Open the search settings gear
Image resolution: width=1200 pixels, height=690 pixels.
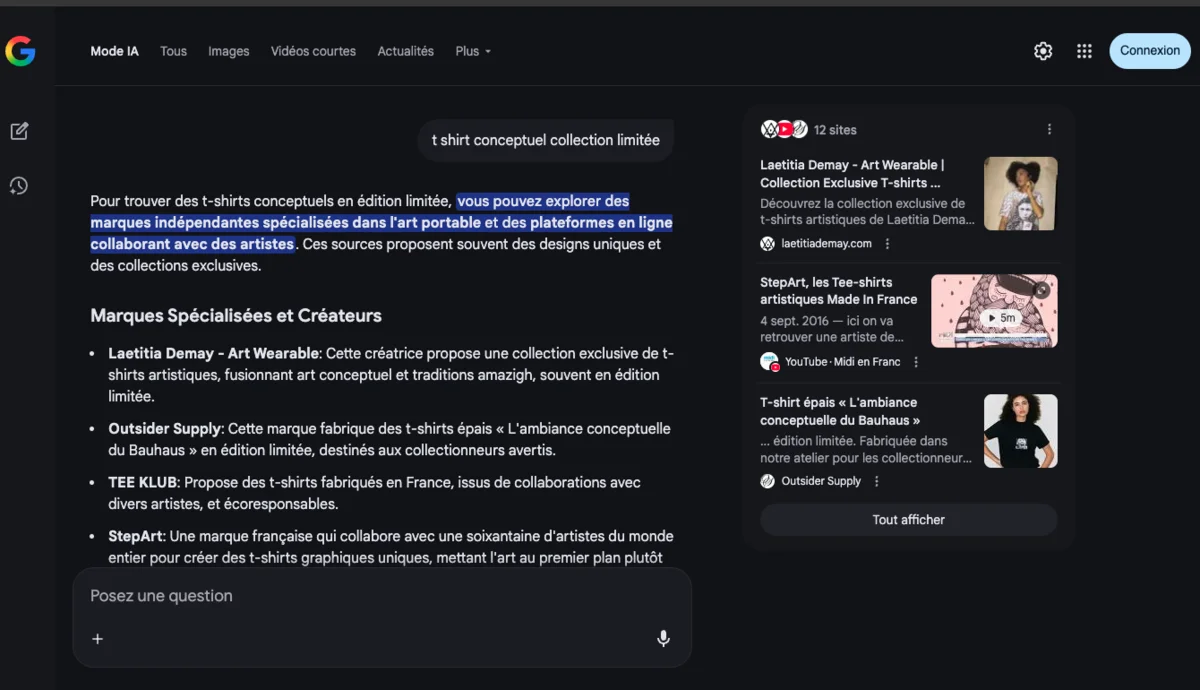1042,50
